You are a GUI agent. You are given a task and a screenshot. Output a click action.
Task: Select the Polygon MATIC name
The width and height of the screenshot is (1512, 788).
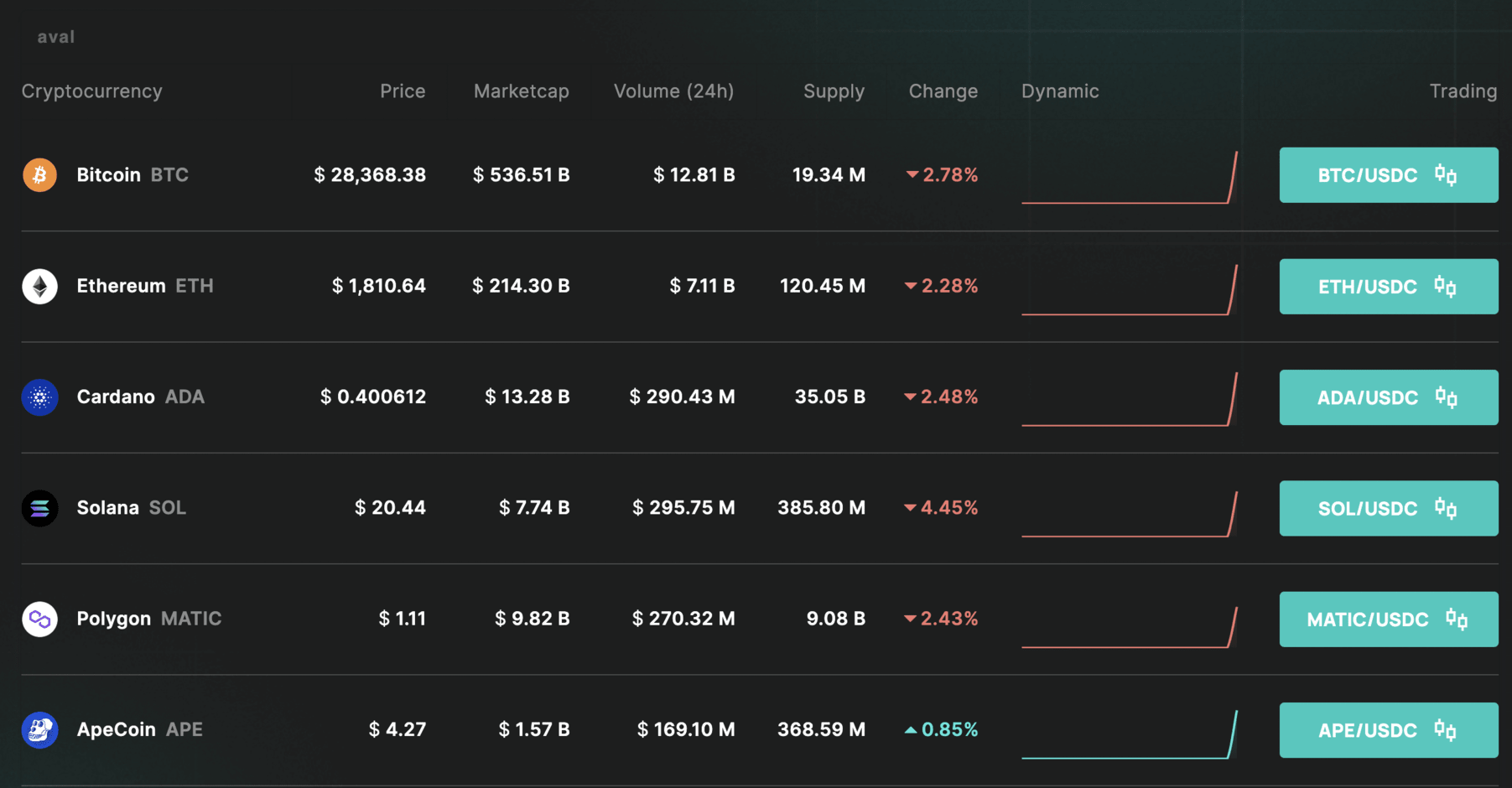point(149,619)
